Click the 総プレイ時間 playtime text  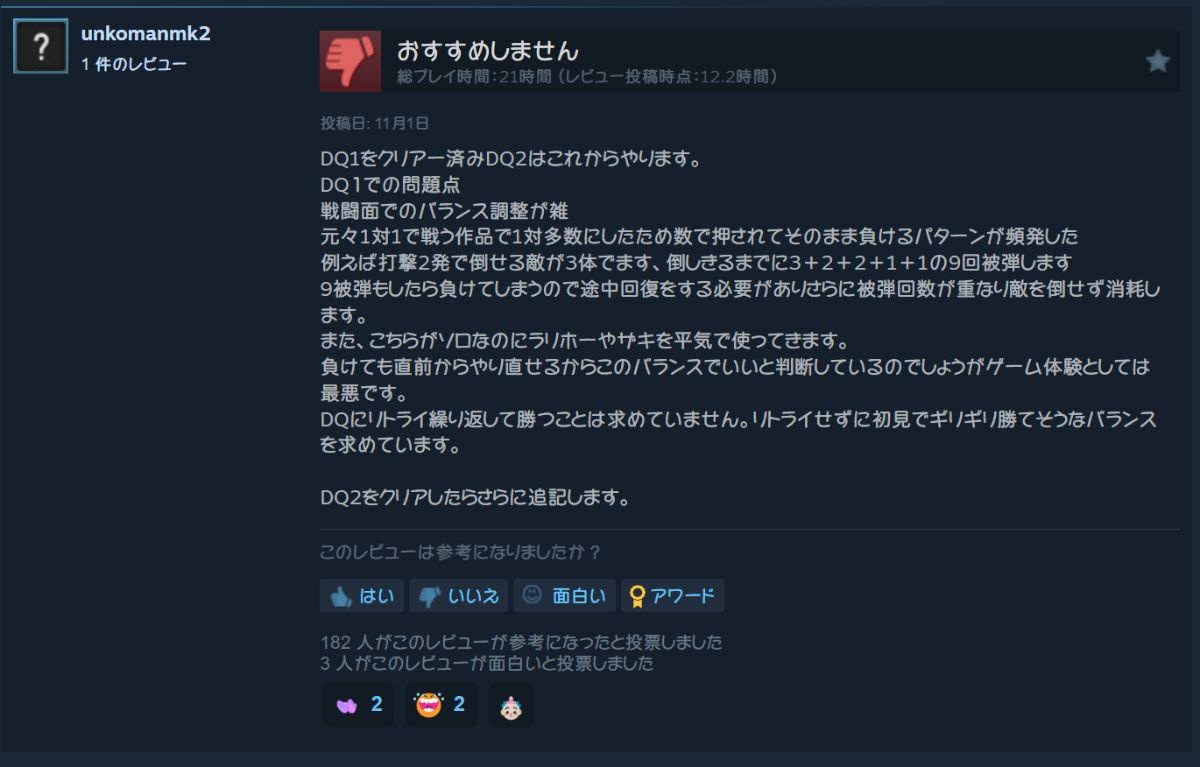[x=587, y=77]
